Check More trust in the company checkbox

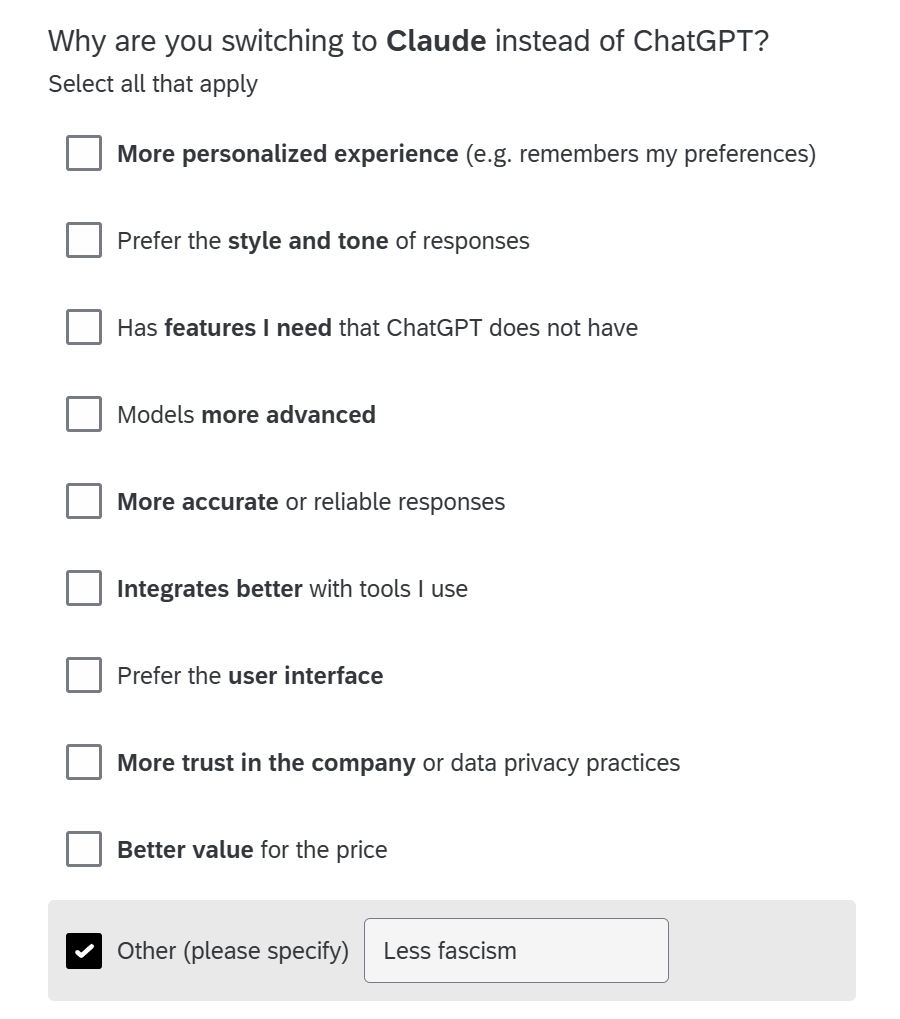pyautogui.click(x=84, y=763)
